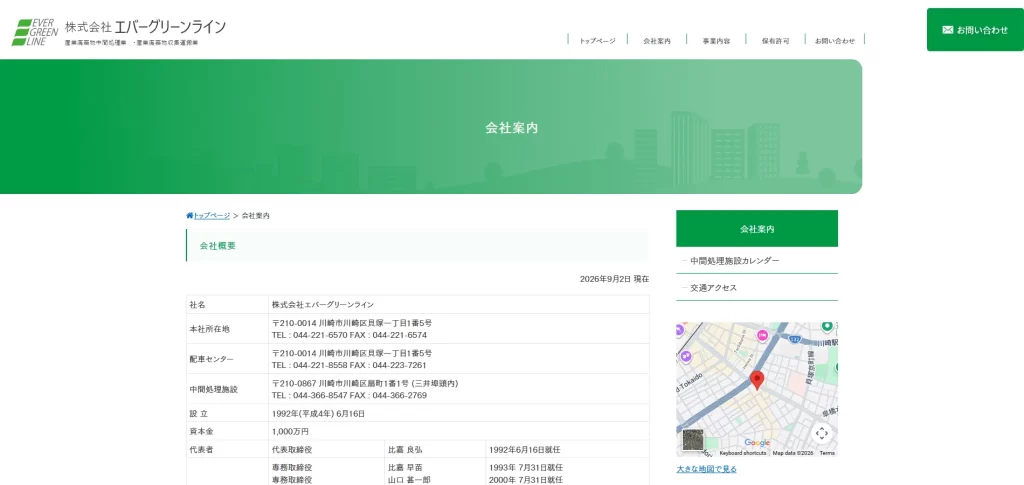The width and height of the screenshot is (1024, 485).
Task: Open 保有許可 navigation menu item
Action: [775, 40]
